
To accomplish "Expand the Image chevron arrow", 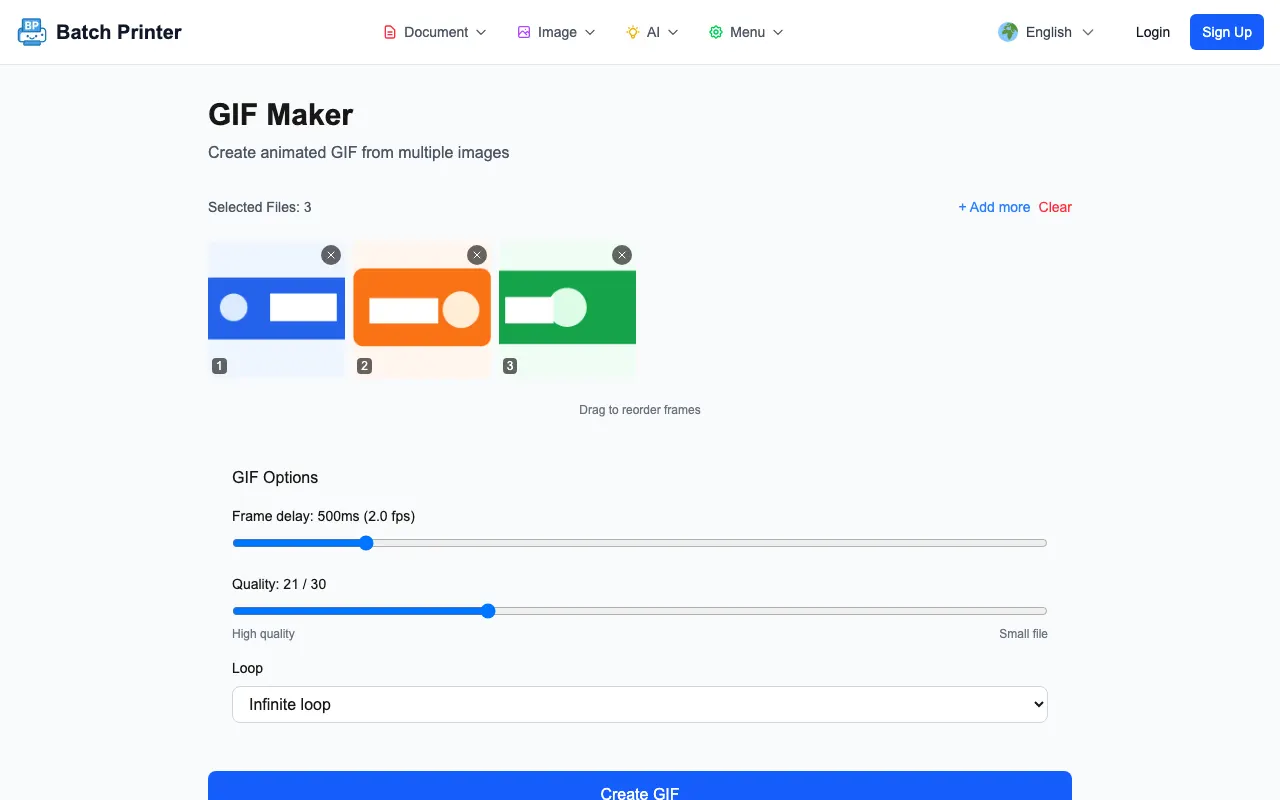I will [590, 32].
